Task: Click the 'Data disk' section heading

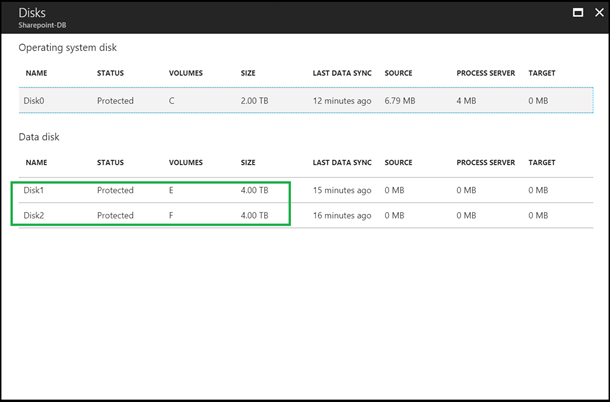Action: click(39, 137)
